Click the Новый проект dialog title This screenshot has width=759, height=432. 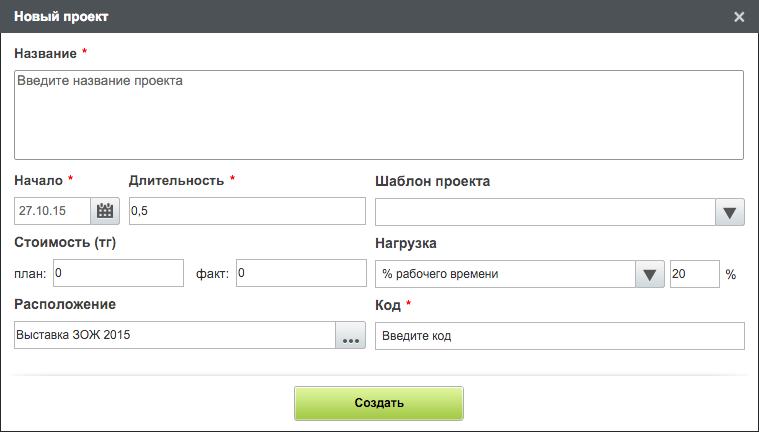point(61,16)
